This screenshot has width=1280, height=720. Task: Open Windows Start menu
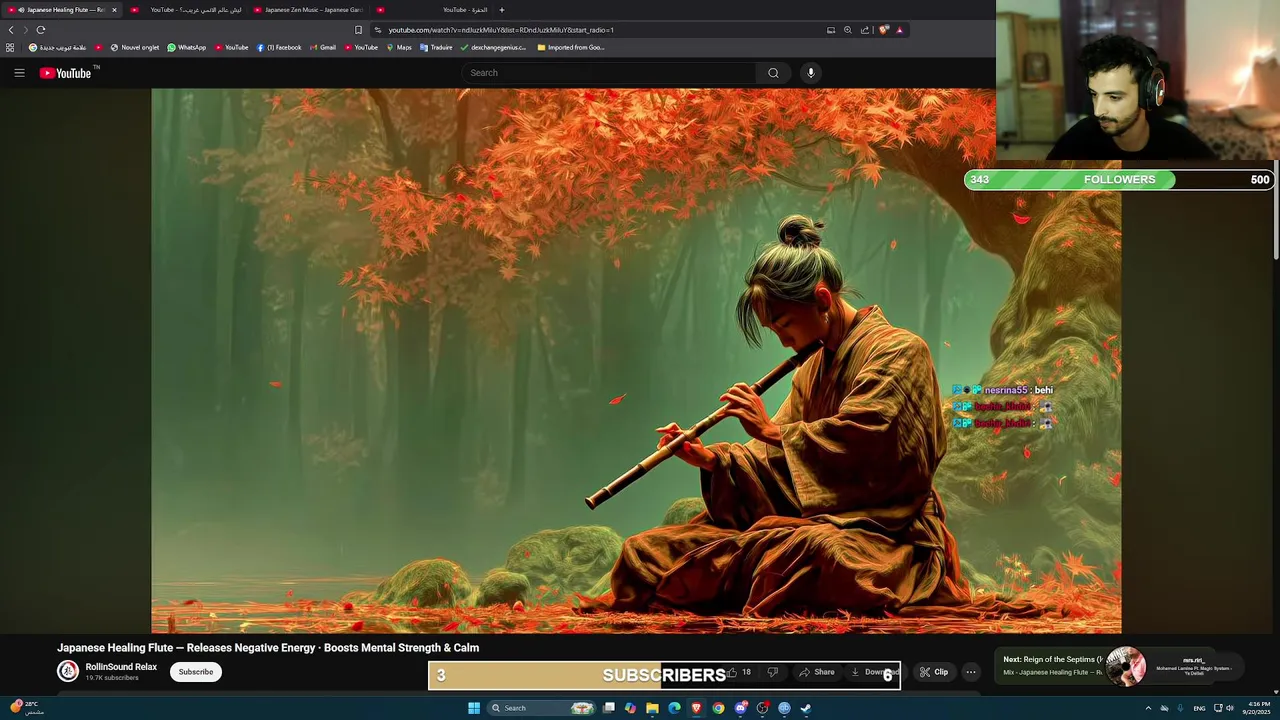tap(474, 708)
